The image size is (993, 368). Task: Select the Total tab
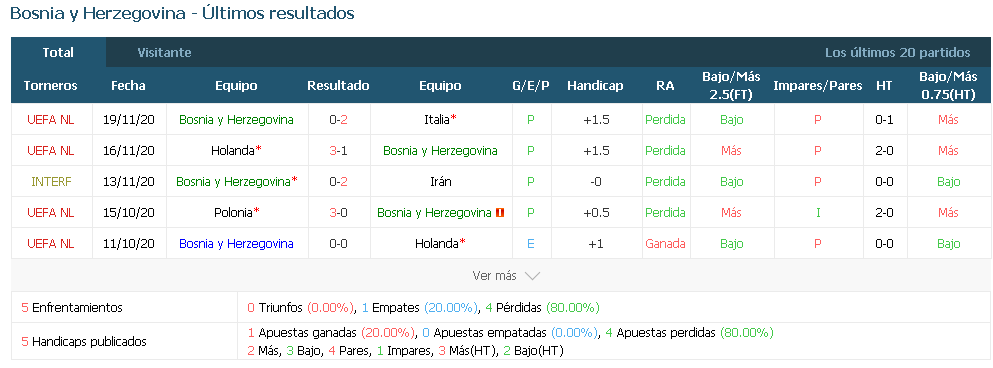tap(58, 53)
